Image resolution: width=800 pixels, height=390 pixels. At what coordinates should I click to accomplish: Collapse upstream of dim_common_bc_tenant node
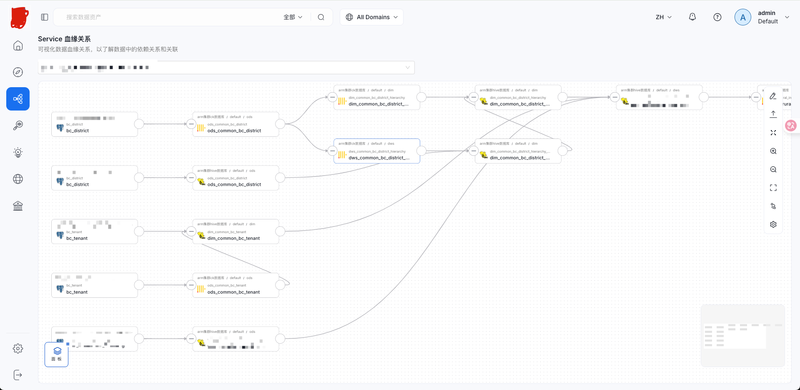191,232
